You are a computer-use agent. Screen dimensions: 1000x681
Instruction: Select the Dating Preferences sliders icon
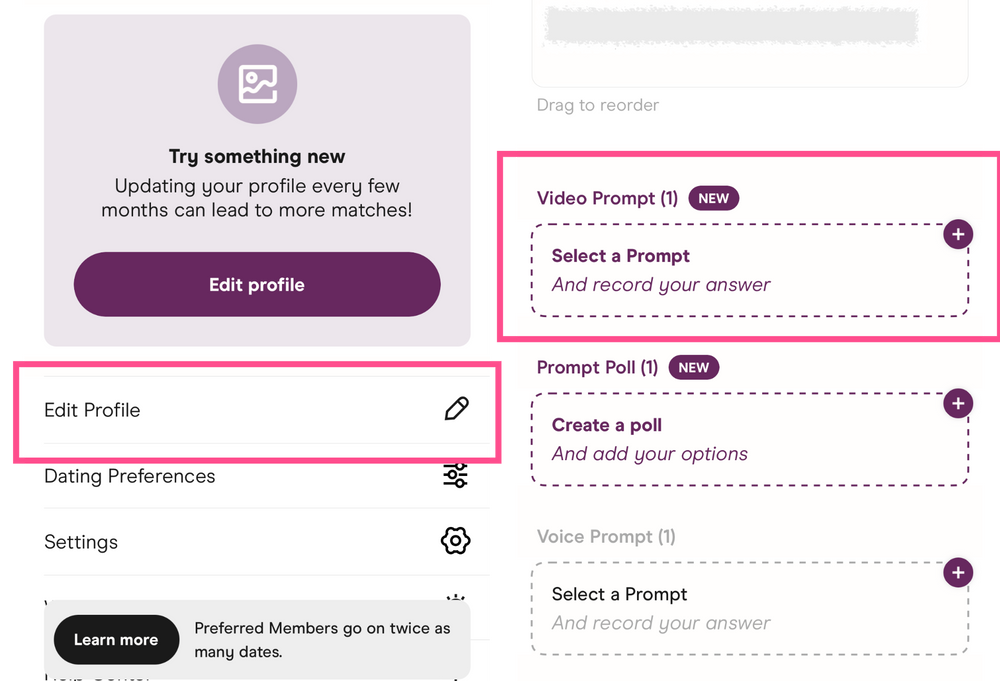click(455, 476)
